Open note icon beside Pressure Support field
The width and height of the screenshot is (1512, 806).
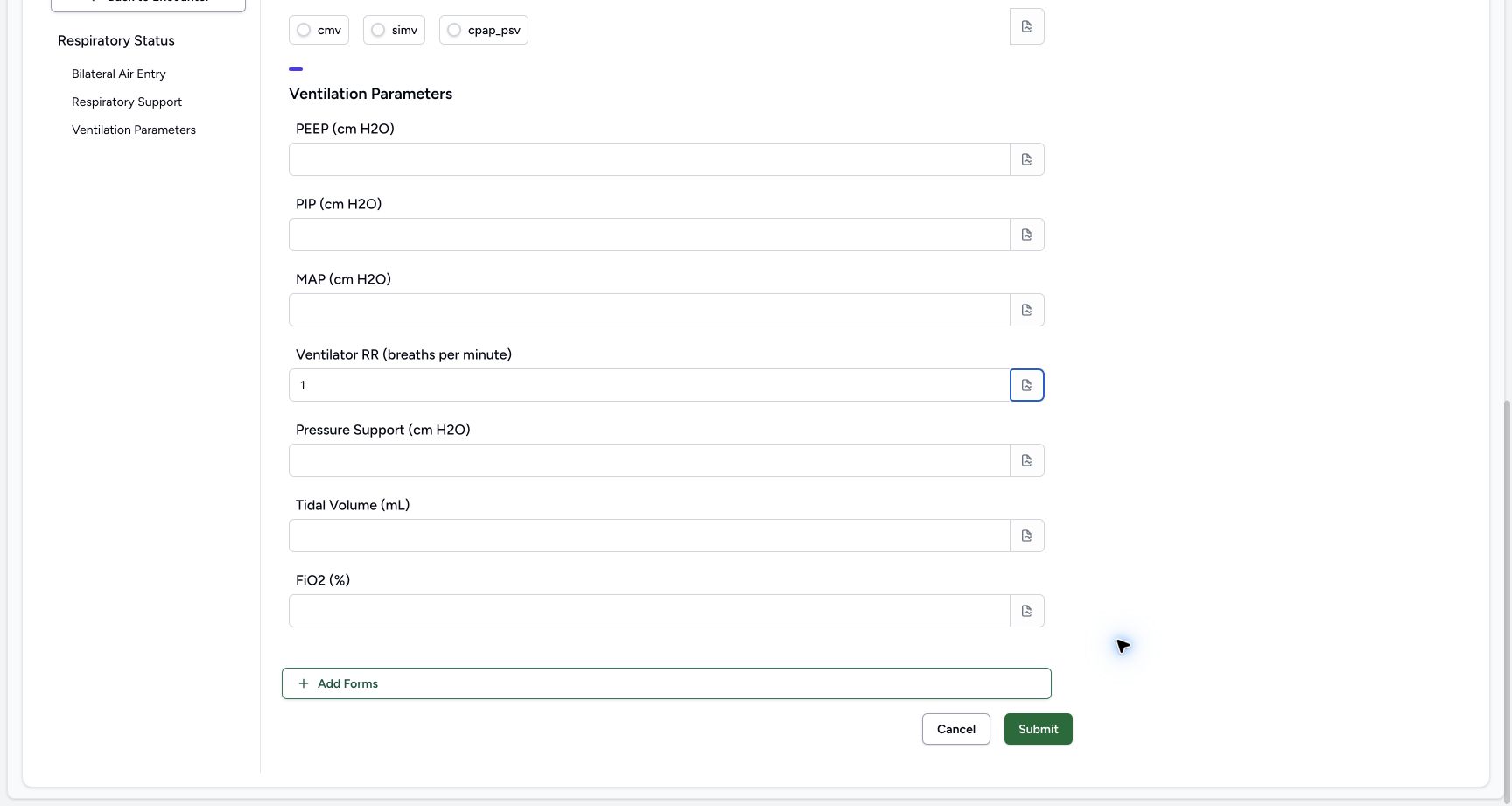coord(1027,460)
